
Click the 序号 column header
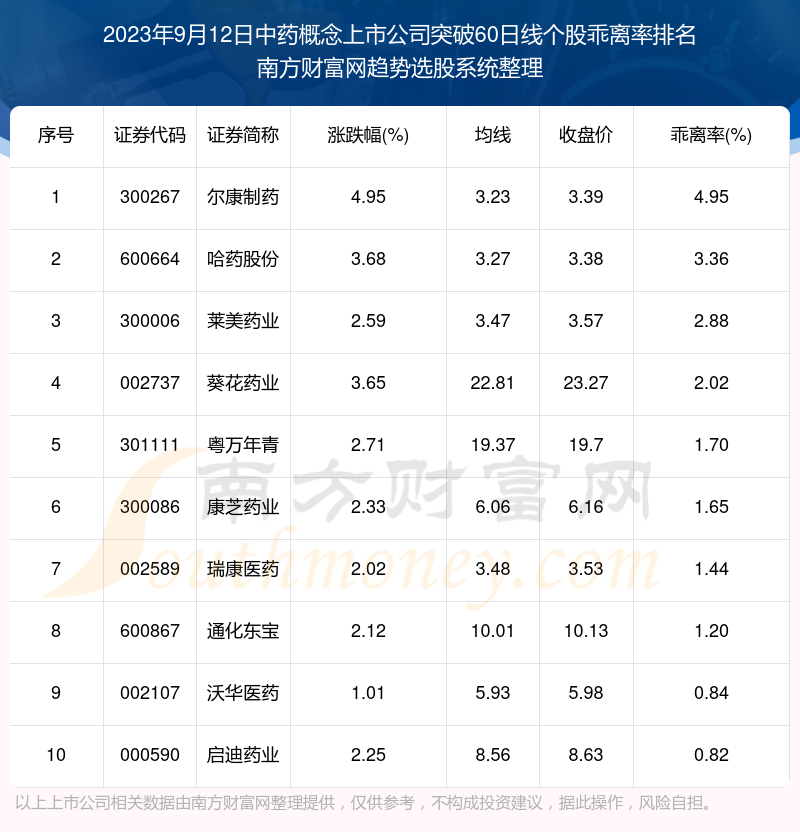56,135
